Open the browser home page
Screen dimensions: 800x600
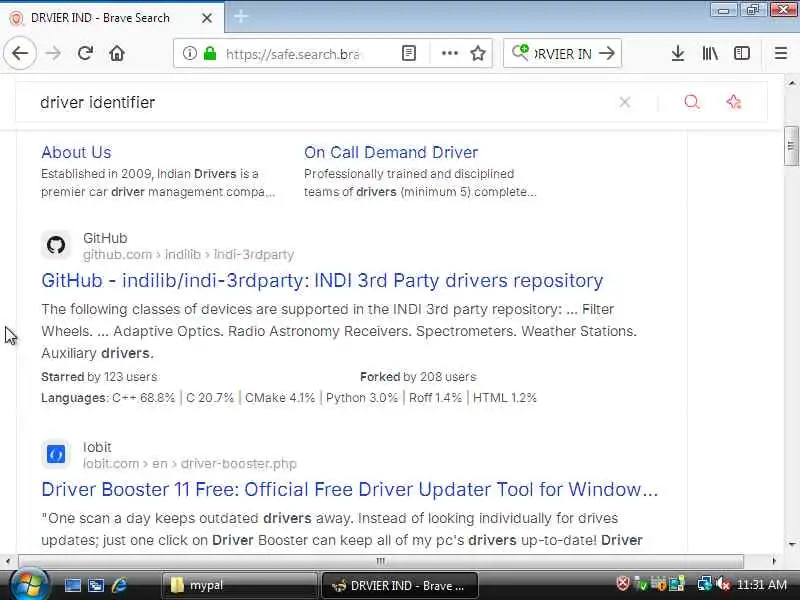click(x=117, y=53)
